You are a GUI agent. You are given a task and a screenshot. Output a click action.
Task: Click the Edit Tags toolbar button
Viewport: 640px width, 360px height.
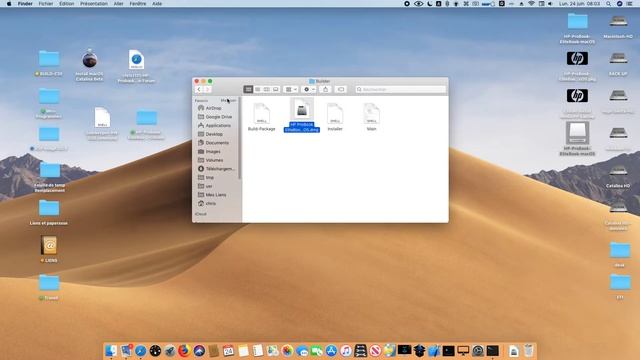pos(341,89)
